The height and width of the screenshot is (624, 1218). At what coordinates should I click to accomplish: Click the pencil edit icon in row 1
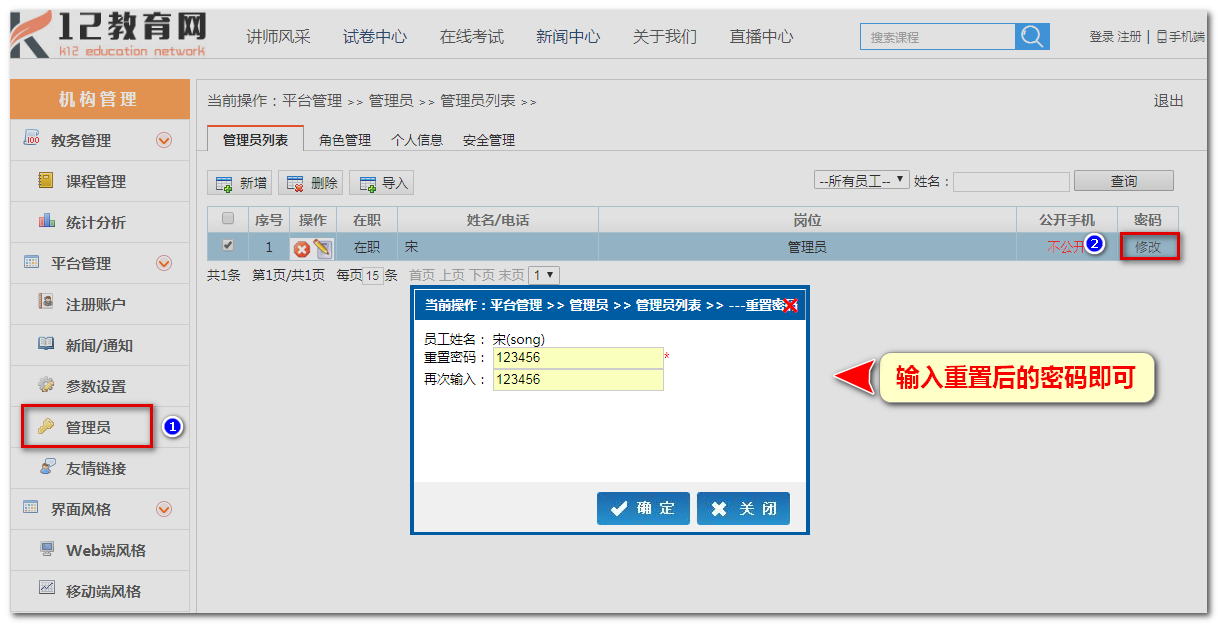[x=322, y=248]
